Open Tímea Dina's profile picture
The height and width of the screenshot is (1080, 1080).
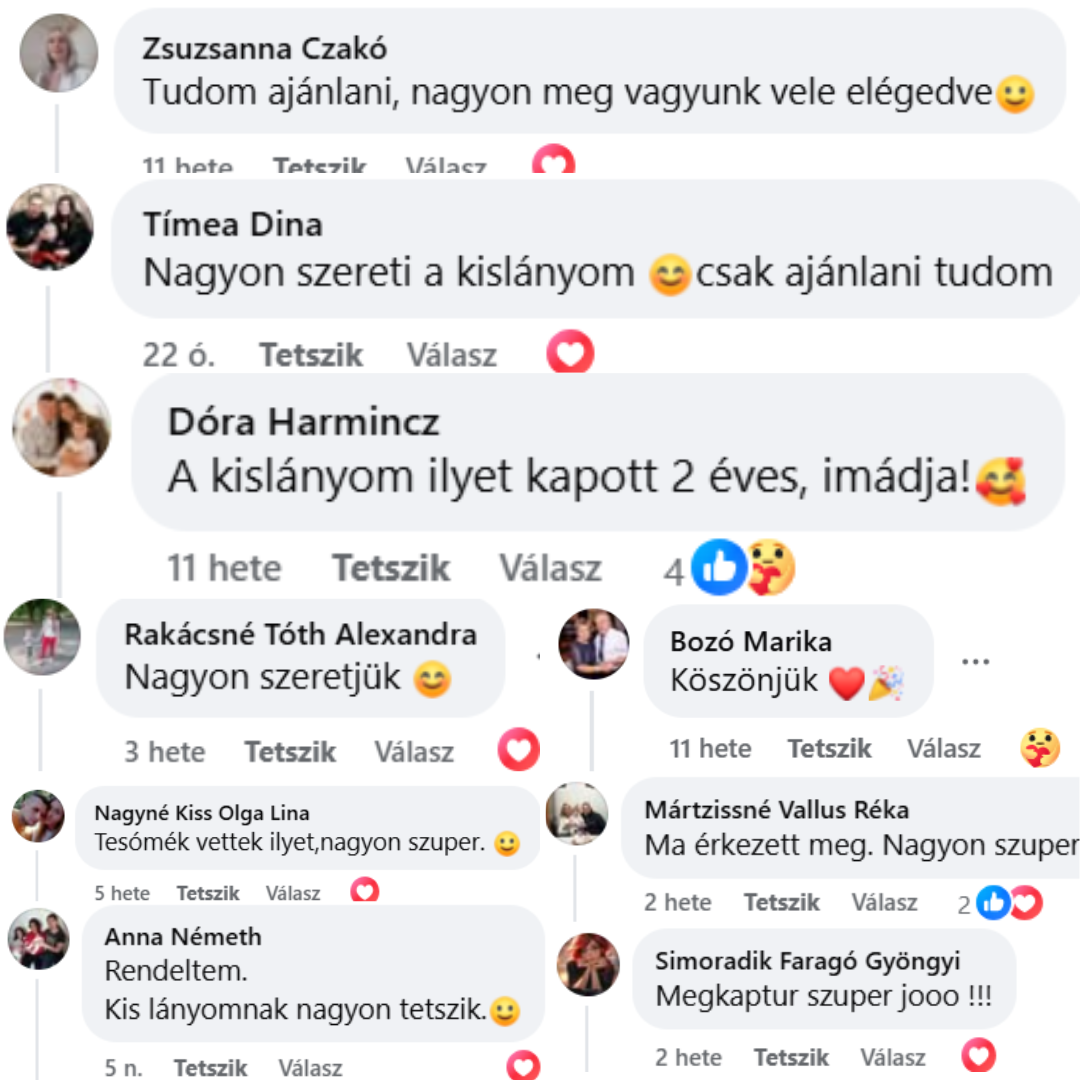(x=50, y=227)
